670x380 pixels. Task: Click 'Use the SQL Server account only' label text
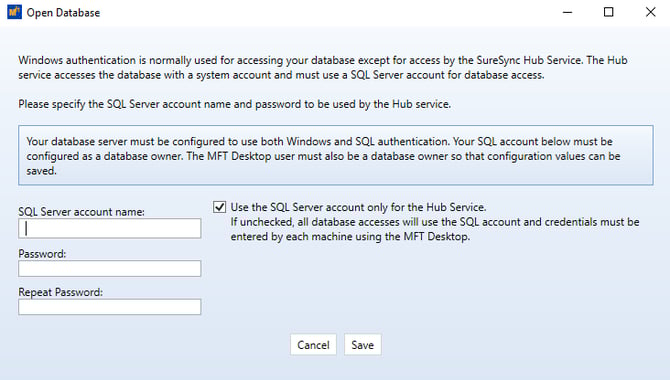(x=359, y=207)
